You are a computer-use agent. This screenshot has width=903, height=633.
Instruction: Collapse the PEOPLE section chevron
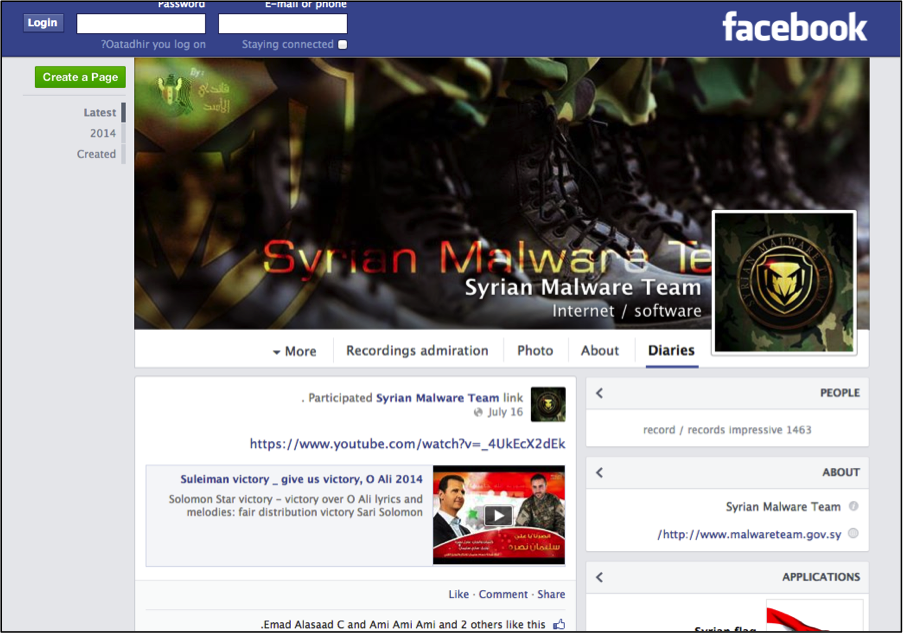click(600, 393)
